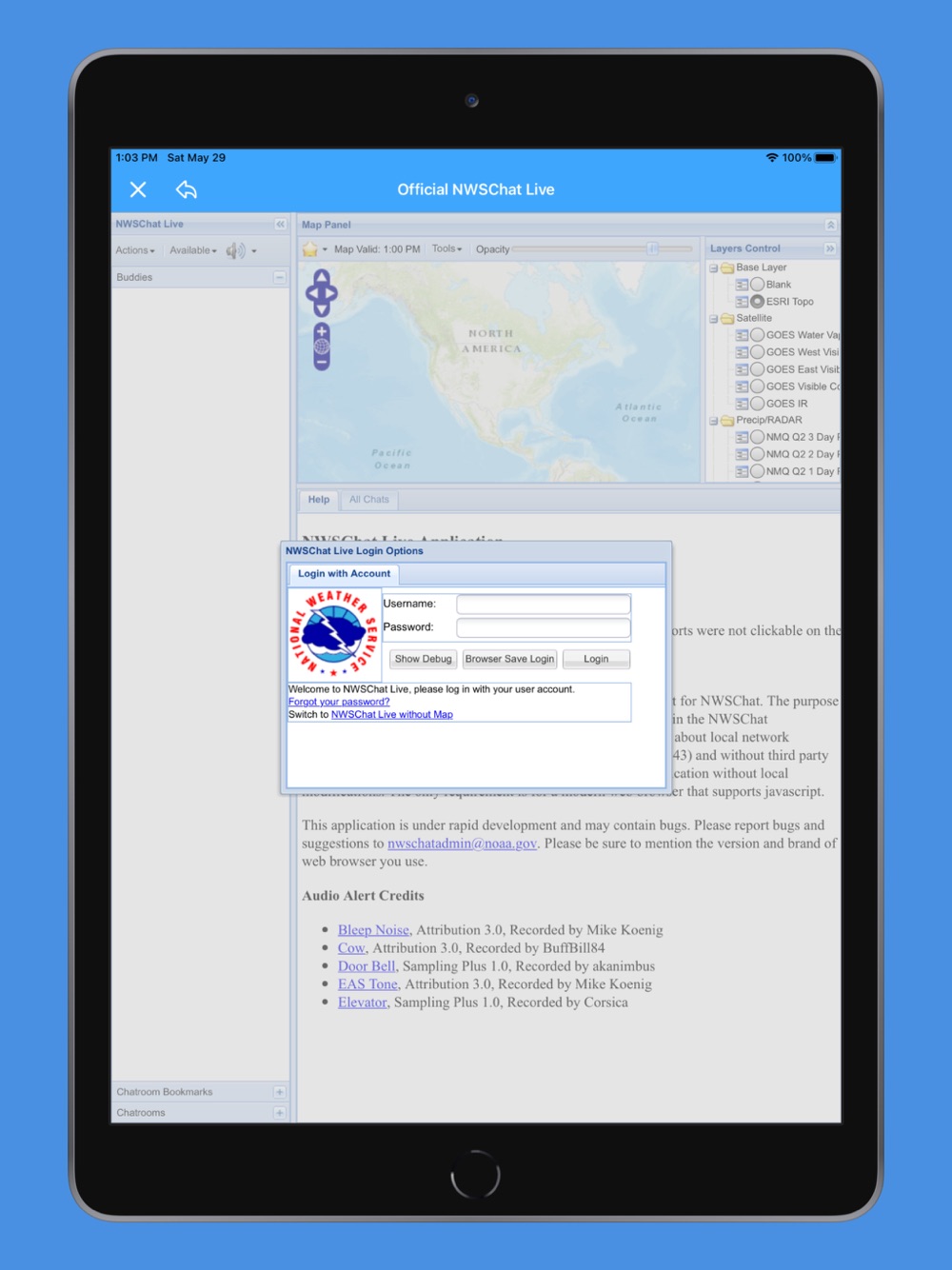Adjust the Opacity slider handle
The width and height of the screenshot is (952, 1270).
653,248
